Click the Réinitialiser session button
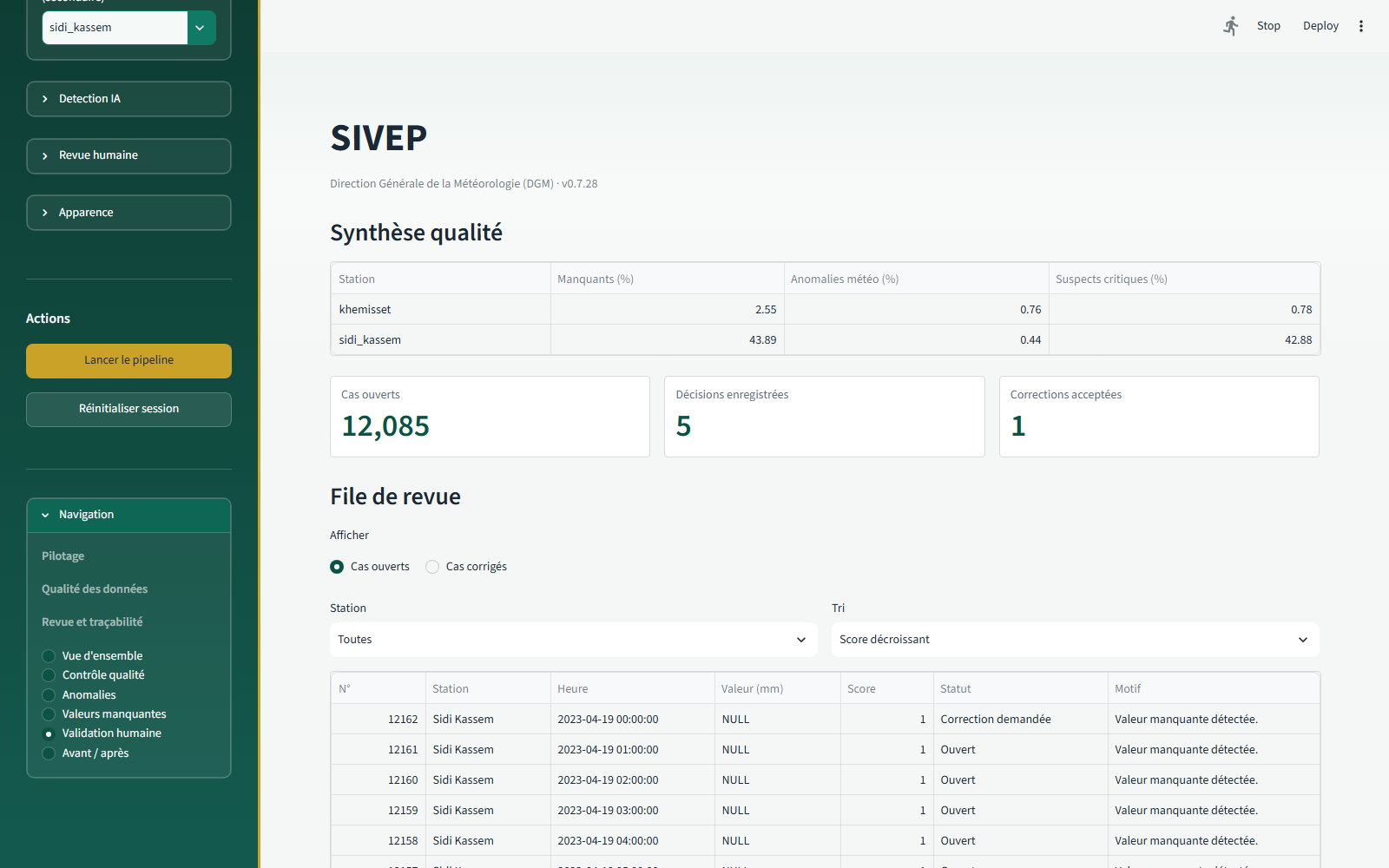1389x868 pixels. pyautogui.click(x=128, y=410)
